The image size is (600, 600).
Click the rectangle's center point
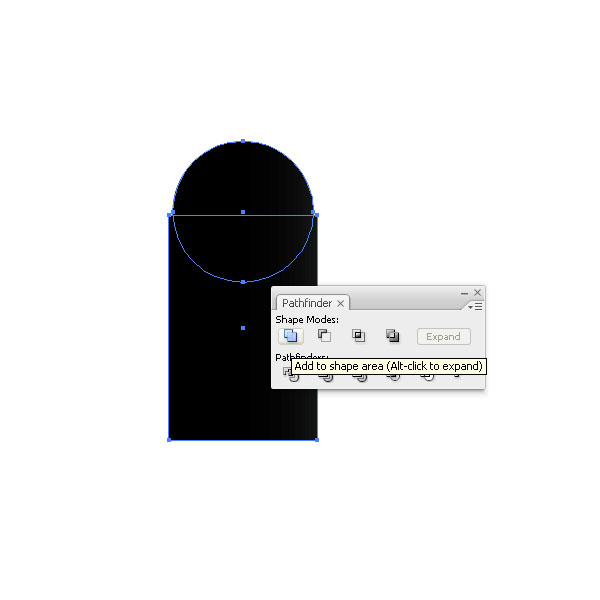pyautogui.click(x=243, y=328)
